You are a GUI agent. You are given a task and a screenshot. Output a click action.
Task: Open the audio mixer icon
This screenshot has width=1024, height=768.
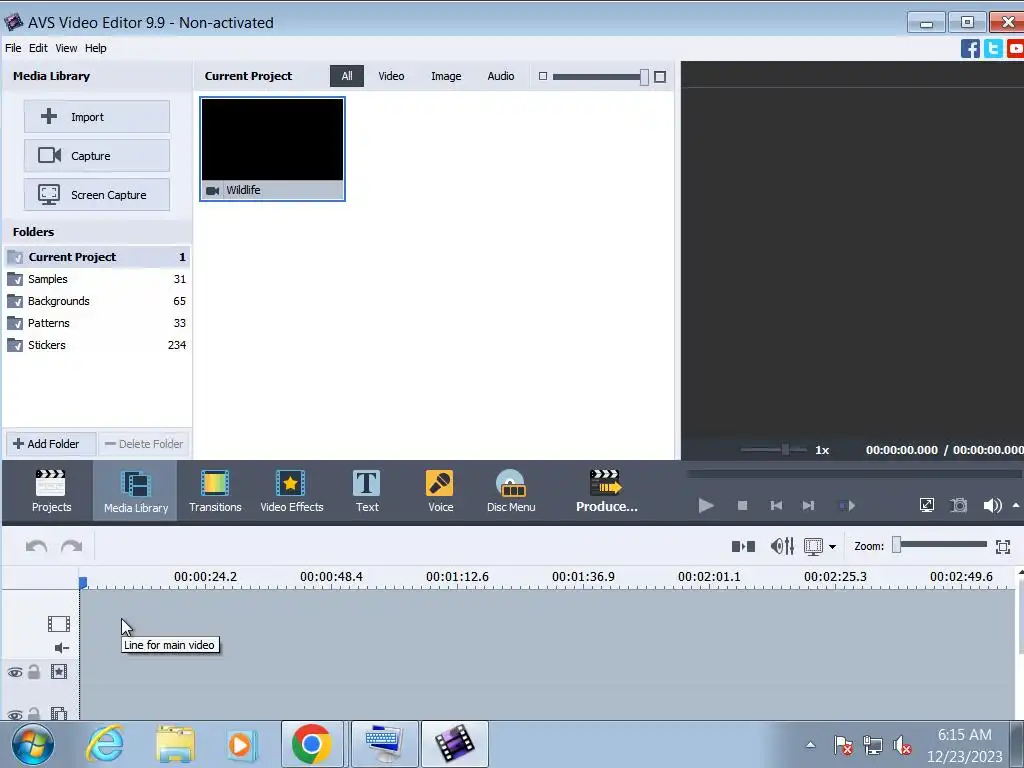click(x=782, y=546)
